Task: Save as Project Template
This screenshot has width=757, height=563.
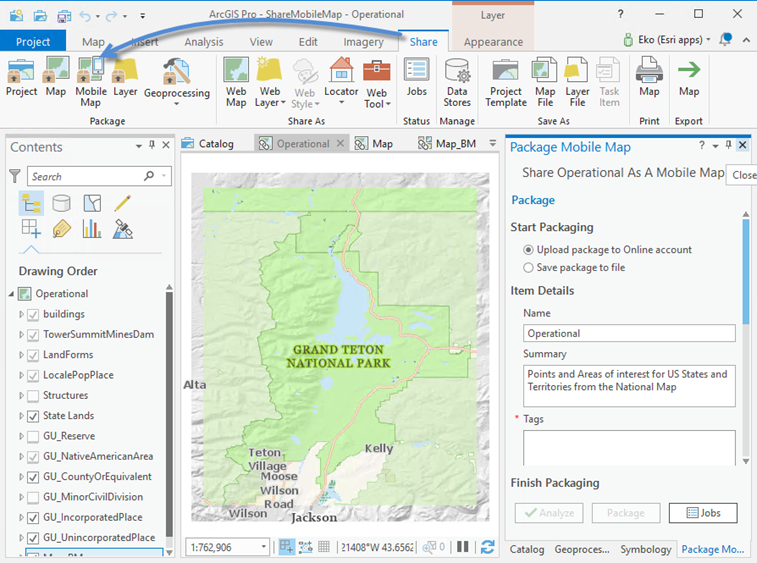Action: click(505, 82)
